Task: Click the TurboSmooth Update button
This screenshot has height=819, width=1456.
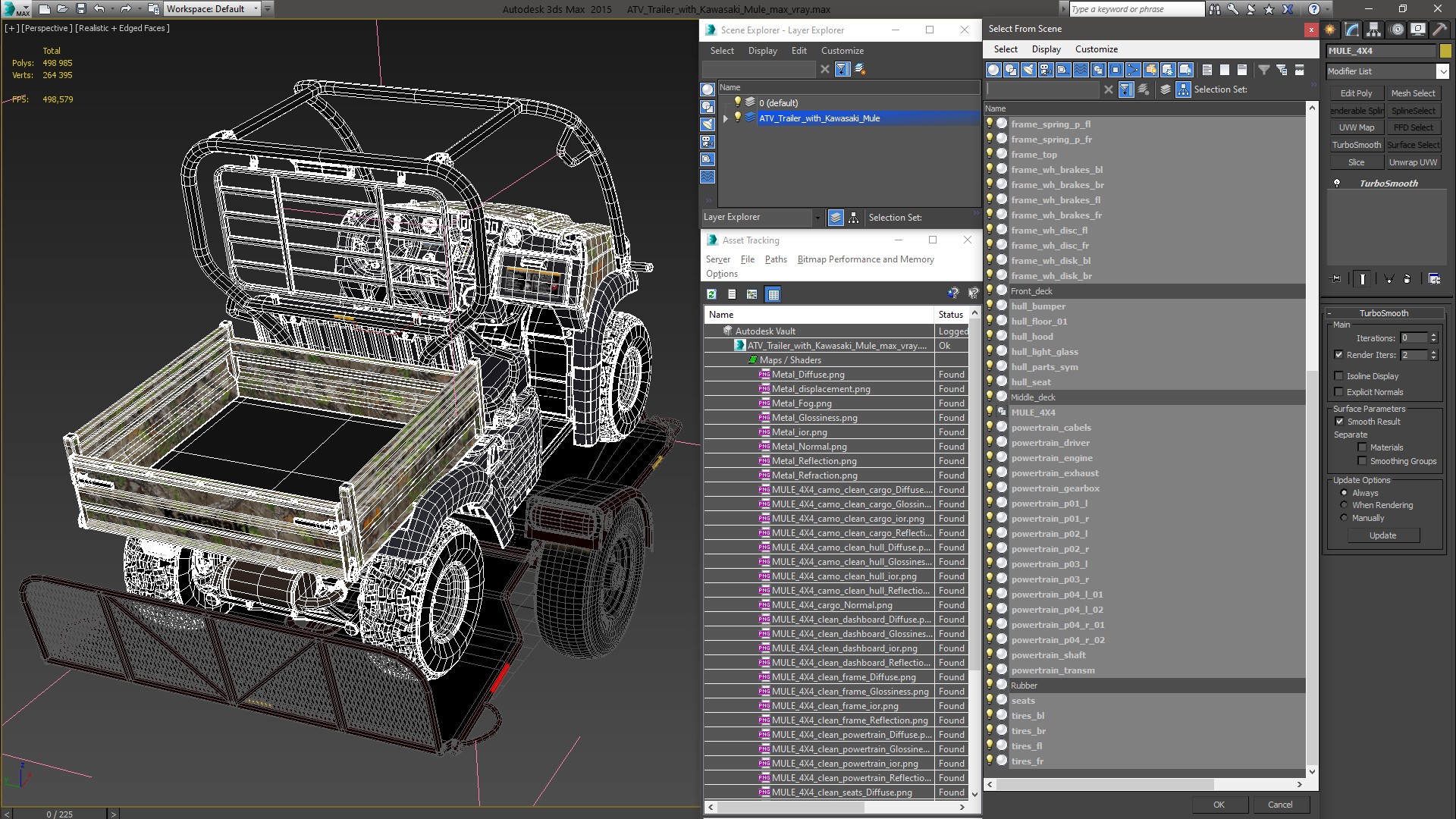Action: (1382, 535)
